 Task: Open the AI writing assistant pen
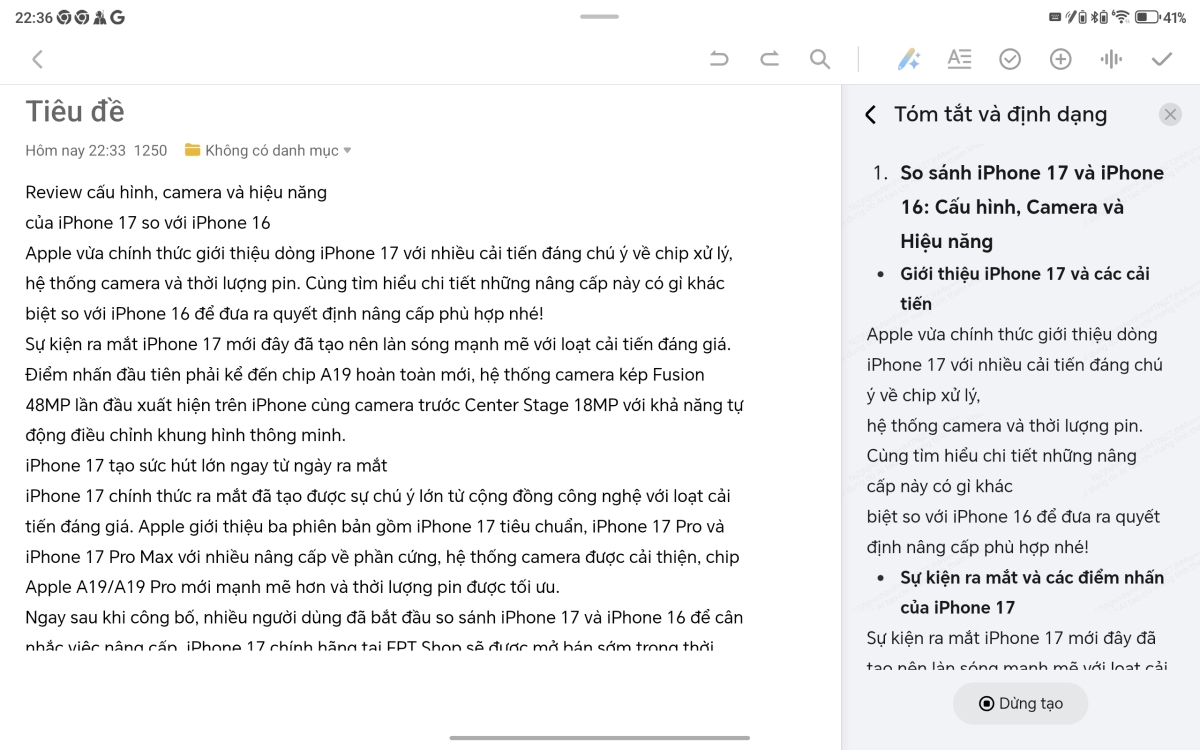(908, 59)
